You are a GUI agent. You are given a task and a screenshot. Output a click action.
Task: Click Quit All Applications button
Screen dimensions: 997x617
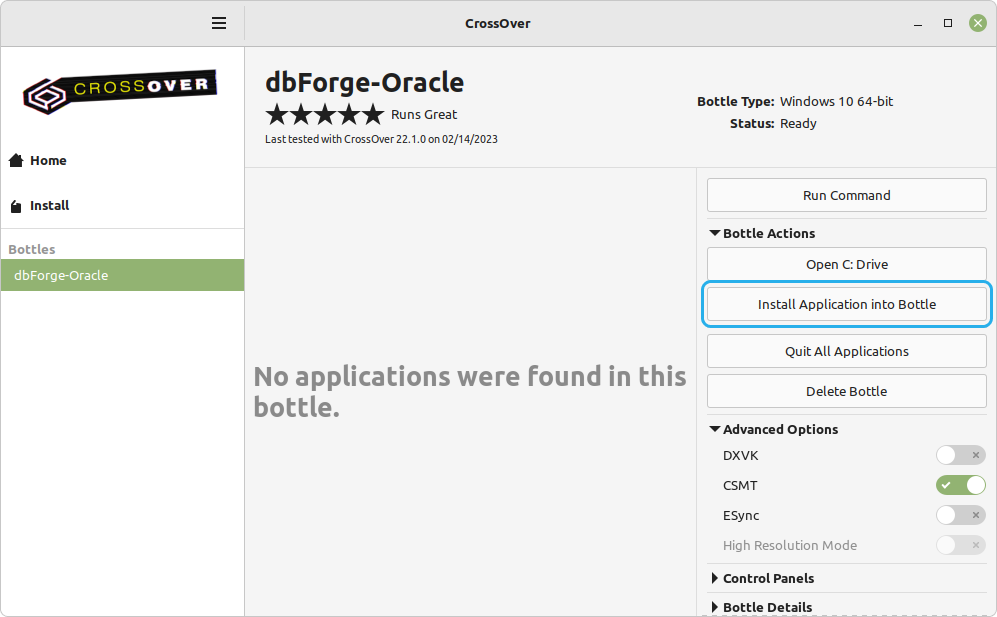[846, 351]
